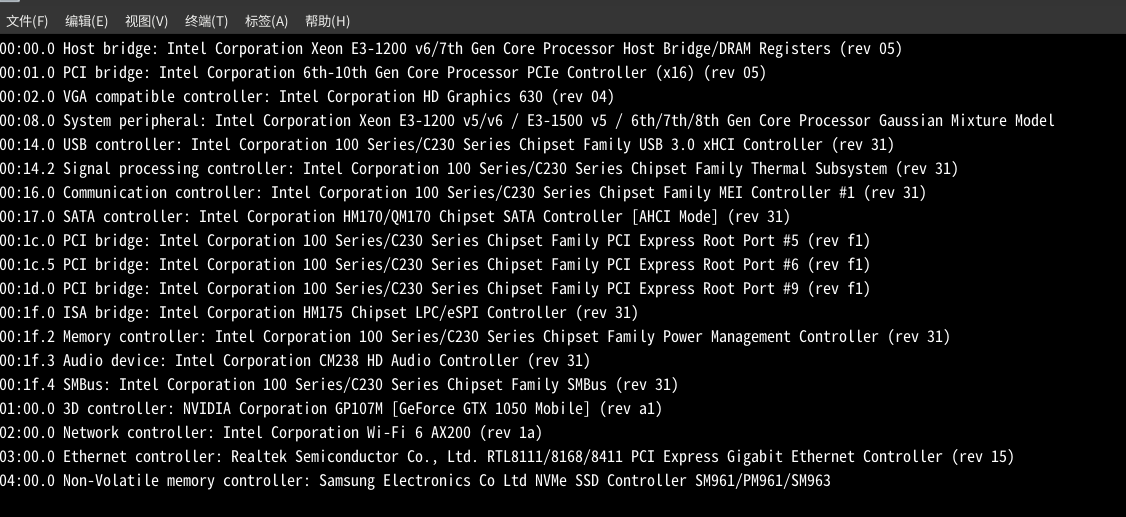The height and width of the screenshot is (517, 1126).
Task: Click the Signal processing controller line
Action: pos(478,169)
